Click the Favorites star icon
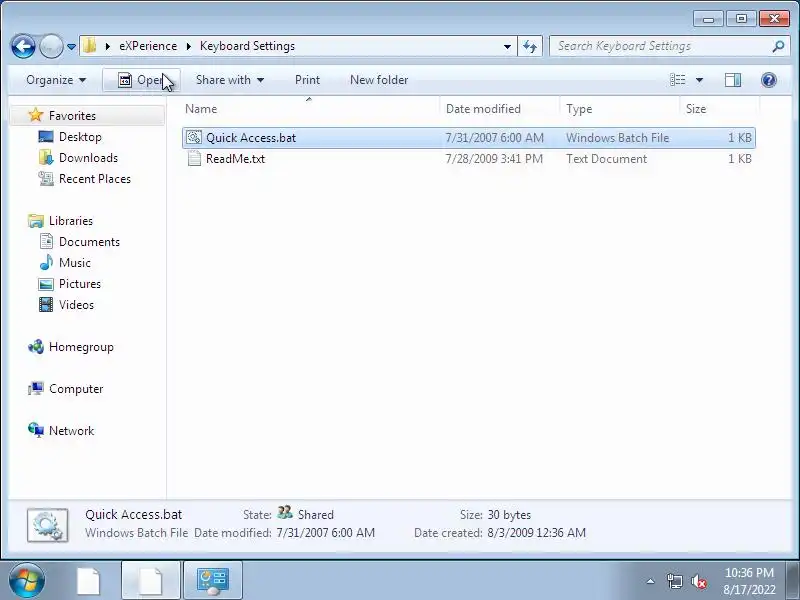Image resolution: width=800 pixels, height=600 pixels. click(36, 115)
